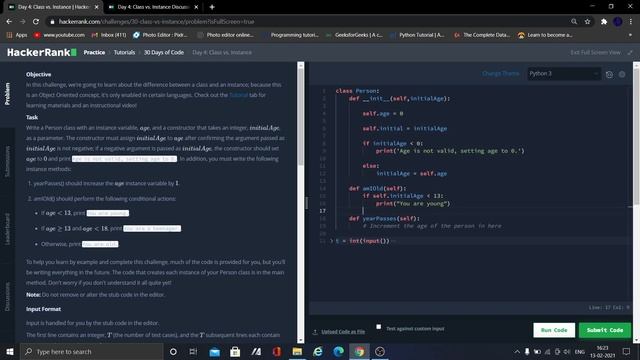Open the Learn to become a bookmark
The height and width of the screenshot is (360, 640).
[x=545, y=35]
